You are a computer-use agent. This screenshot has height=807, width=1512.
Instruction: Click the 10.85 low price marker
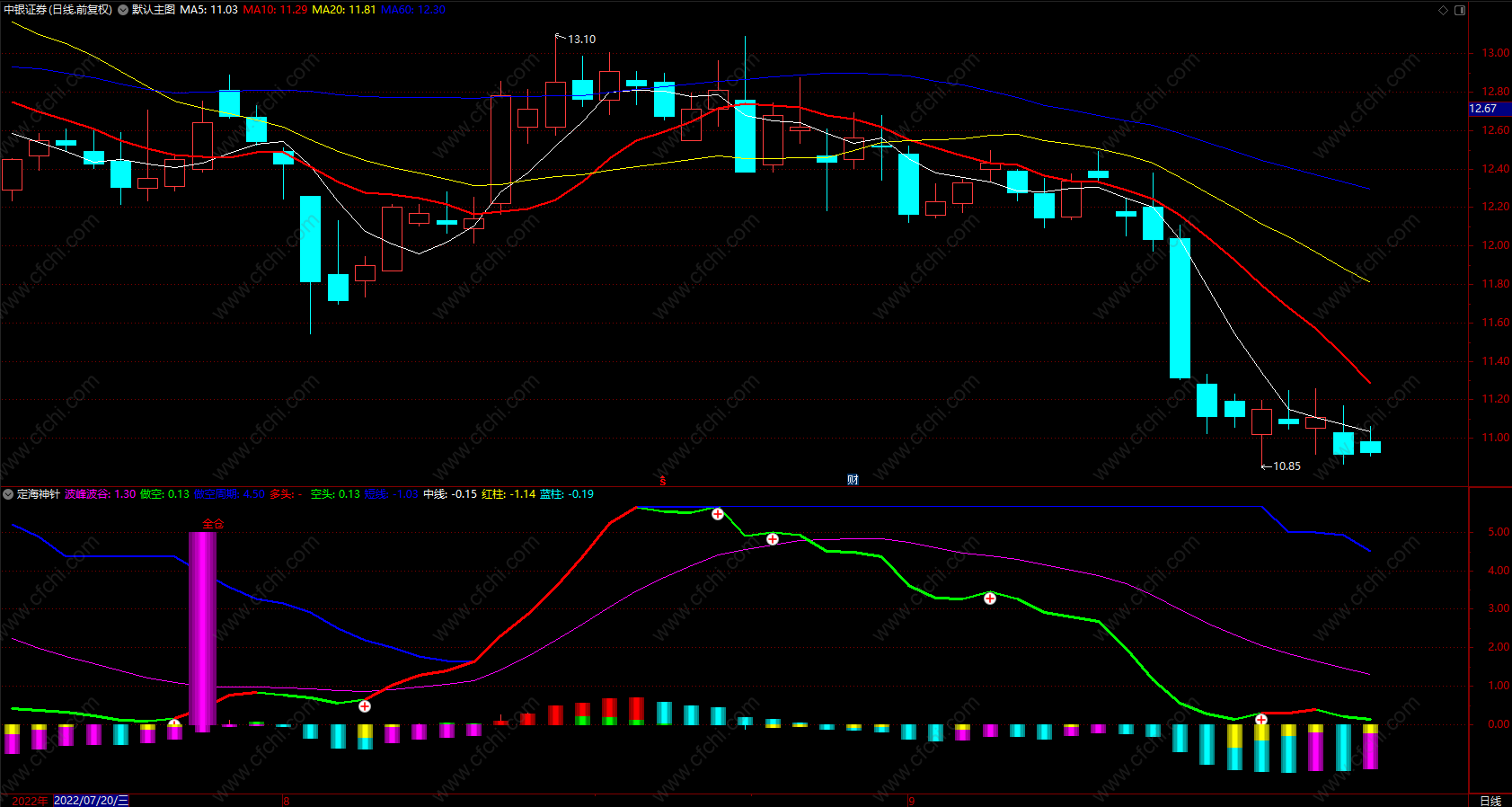1287,466
